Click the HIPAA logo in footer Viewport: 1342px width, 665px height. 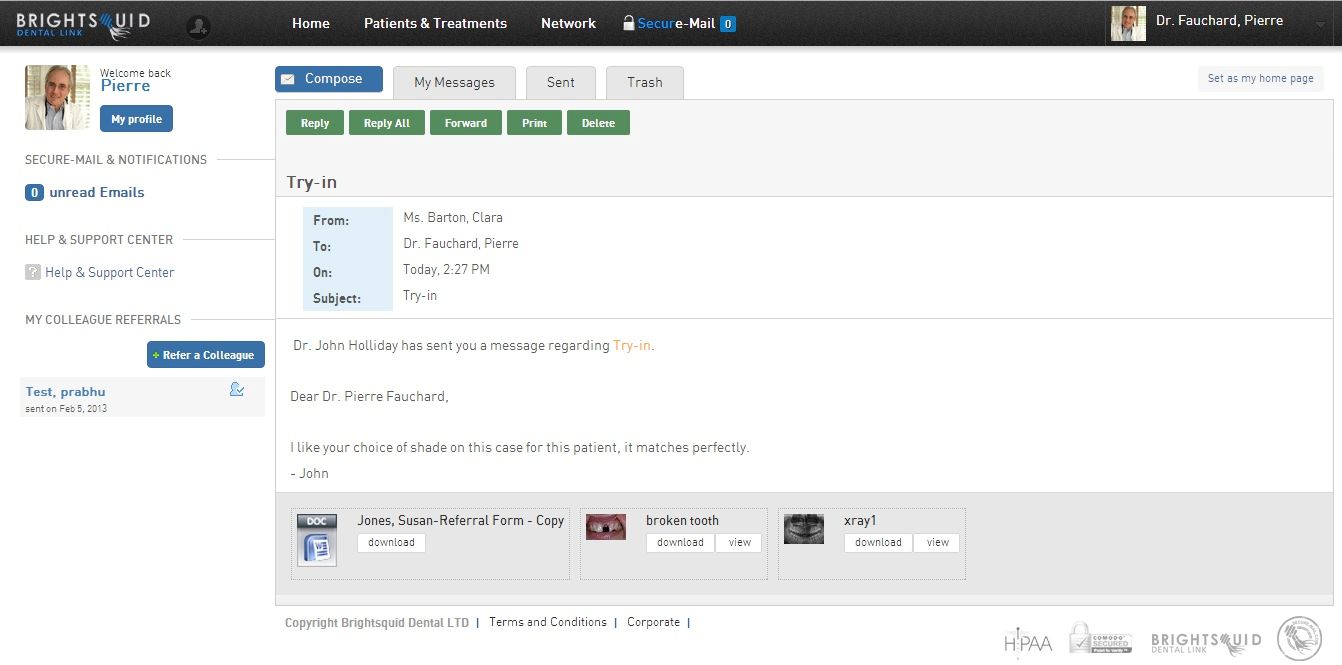point(1028,642)
